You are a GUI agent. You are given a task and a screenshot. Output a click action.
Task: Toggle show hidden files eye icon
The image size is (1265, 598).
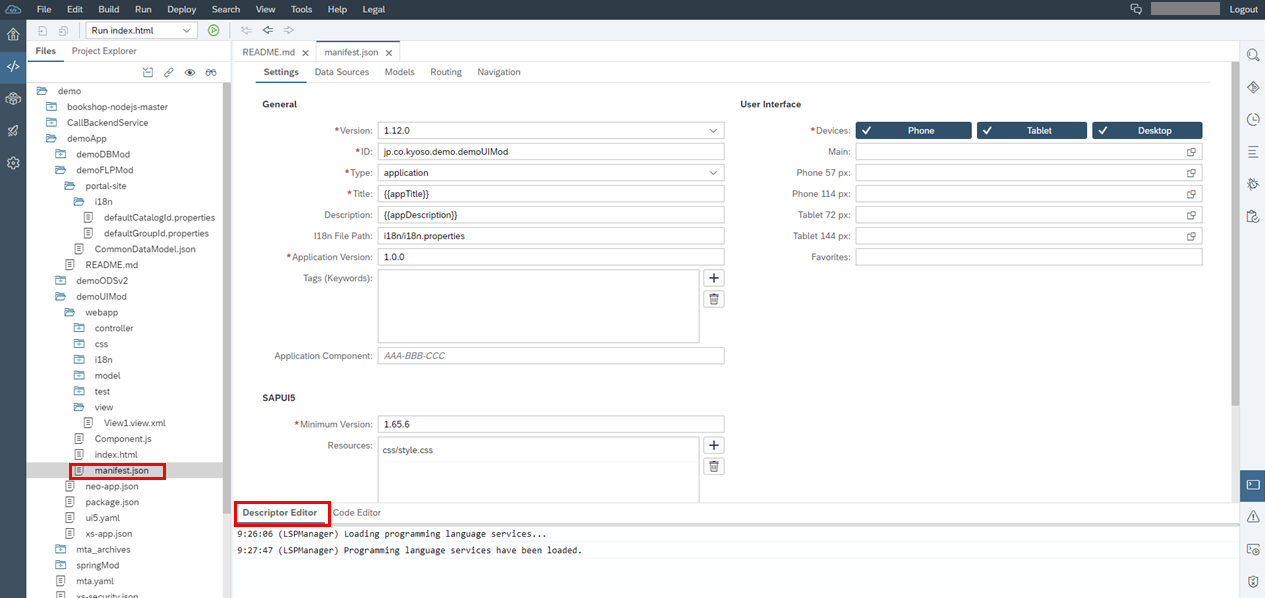(189, 73)
